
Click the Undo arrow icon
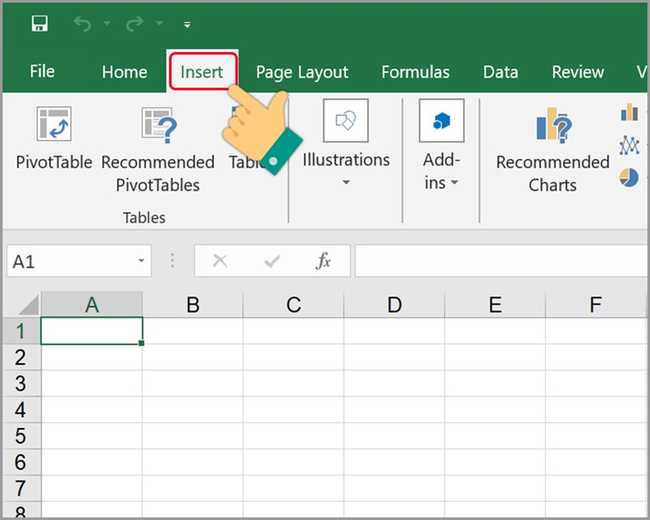coord(82,23)
